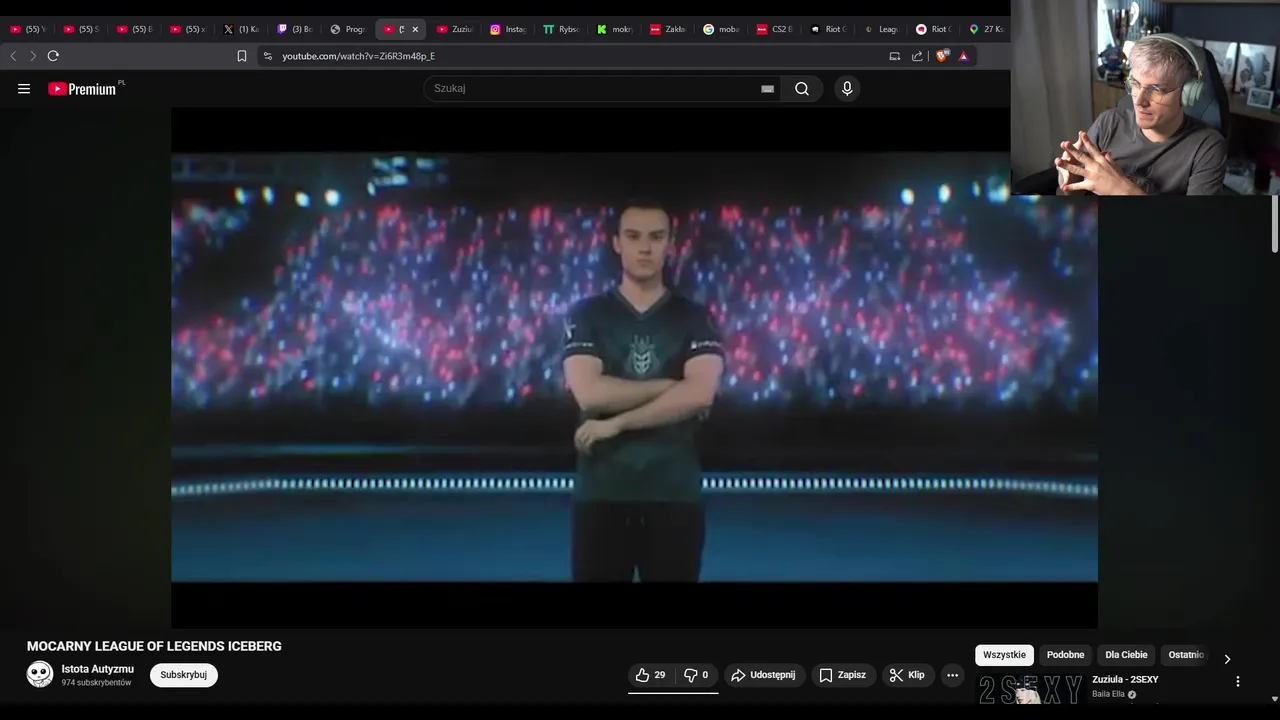Switch to the Kick mokry tab

[615, 29]
